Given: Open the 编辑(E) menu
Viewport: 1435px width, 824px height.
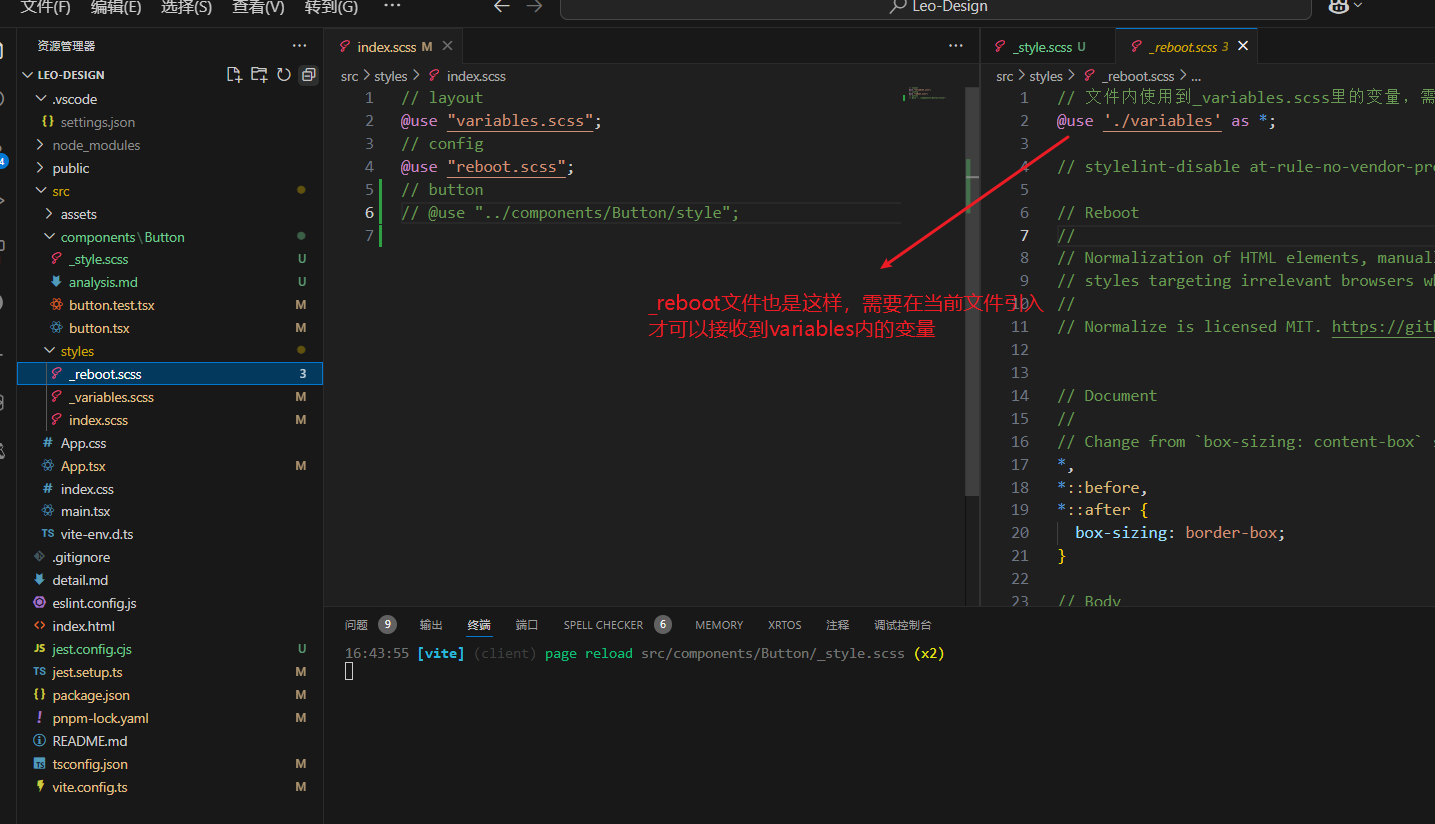Looking at the screenshot, I should [116, 7].
